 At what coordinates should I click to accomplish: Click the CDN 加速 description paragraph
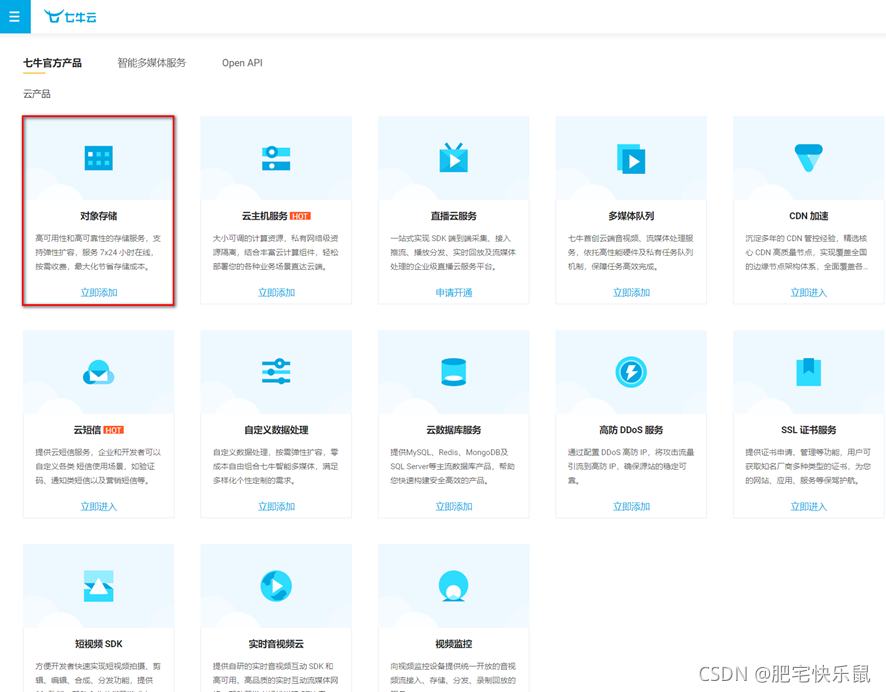[x=807, y=253]
